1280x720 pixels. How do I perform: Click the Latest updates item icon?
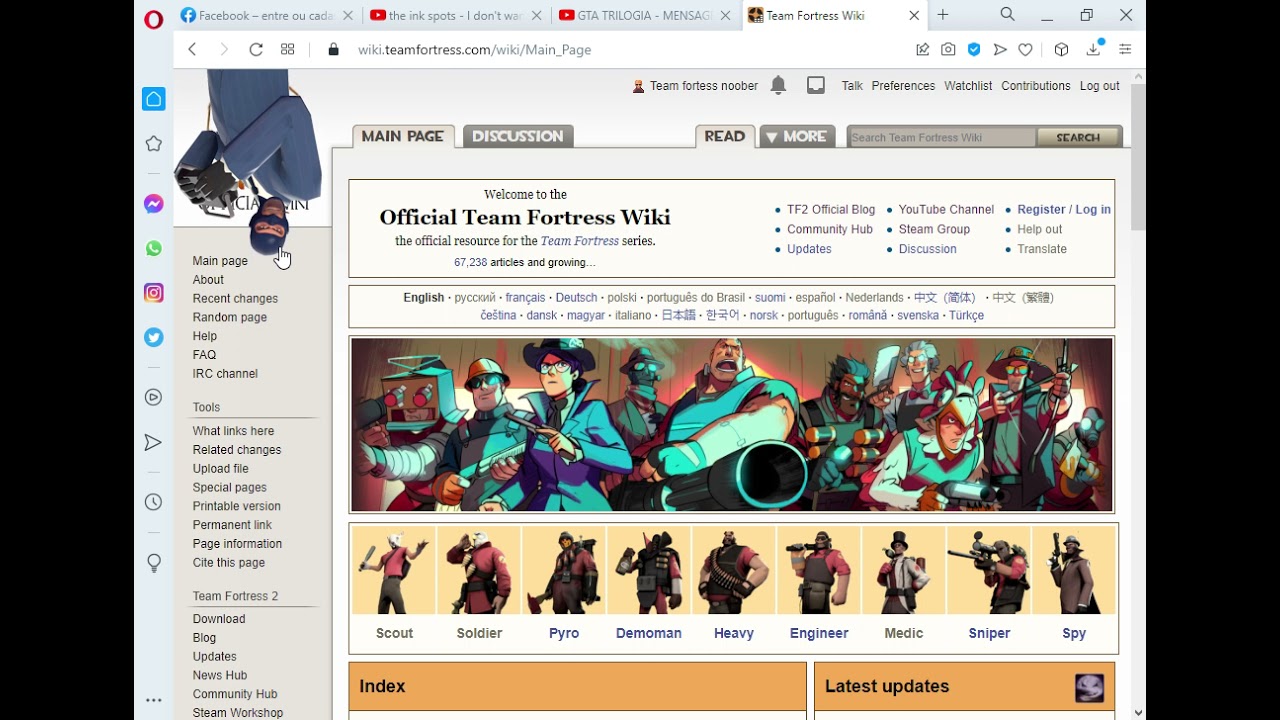point(1089,687)
